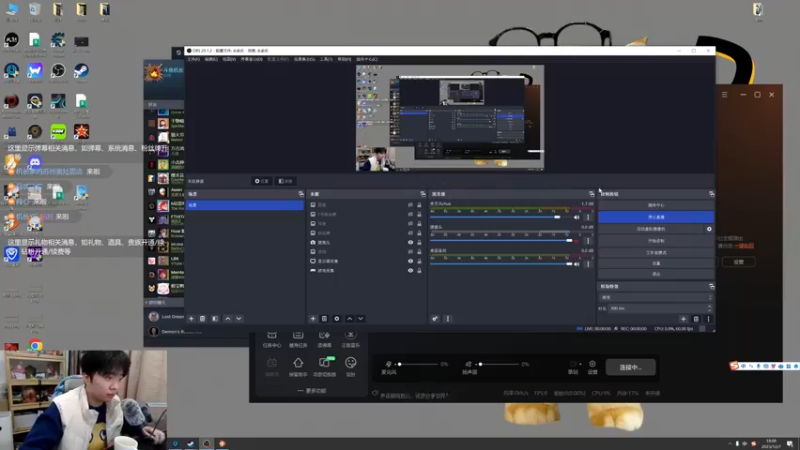The height and width of the screenshot is (450, 800).
Task: Open 文件(F) menu in OBS
Action: click(193, 59)
